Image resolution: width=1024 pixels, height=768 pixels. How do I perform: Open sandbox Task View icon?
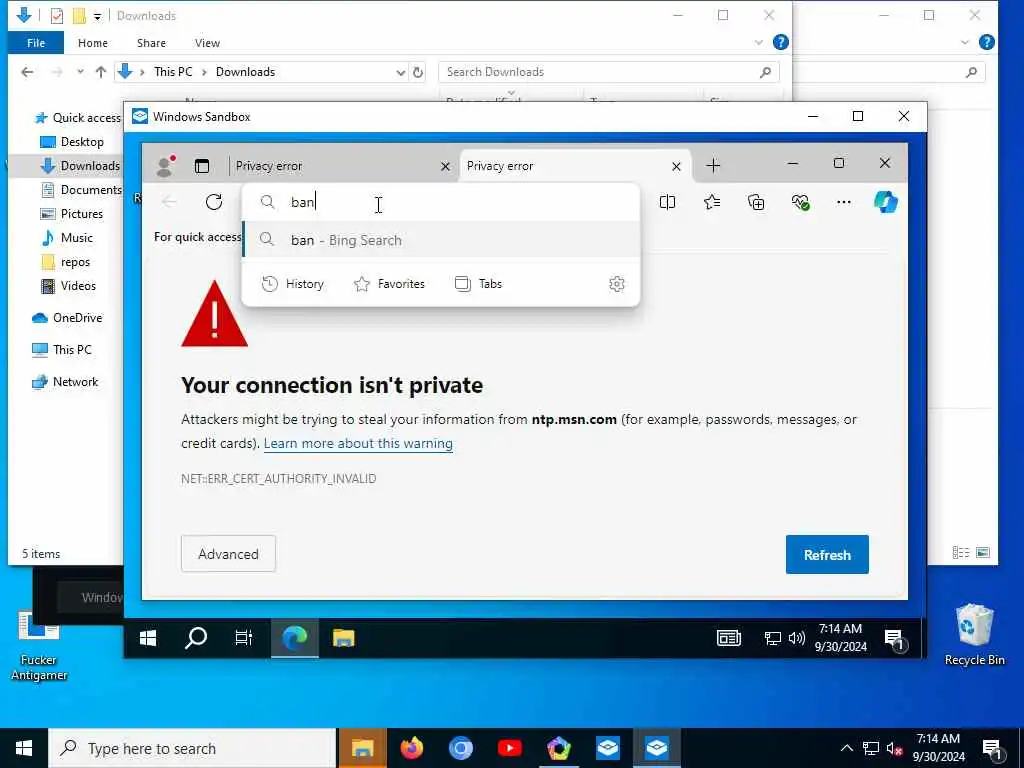tap(244, 637)
